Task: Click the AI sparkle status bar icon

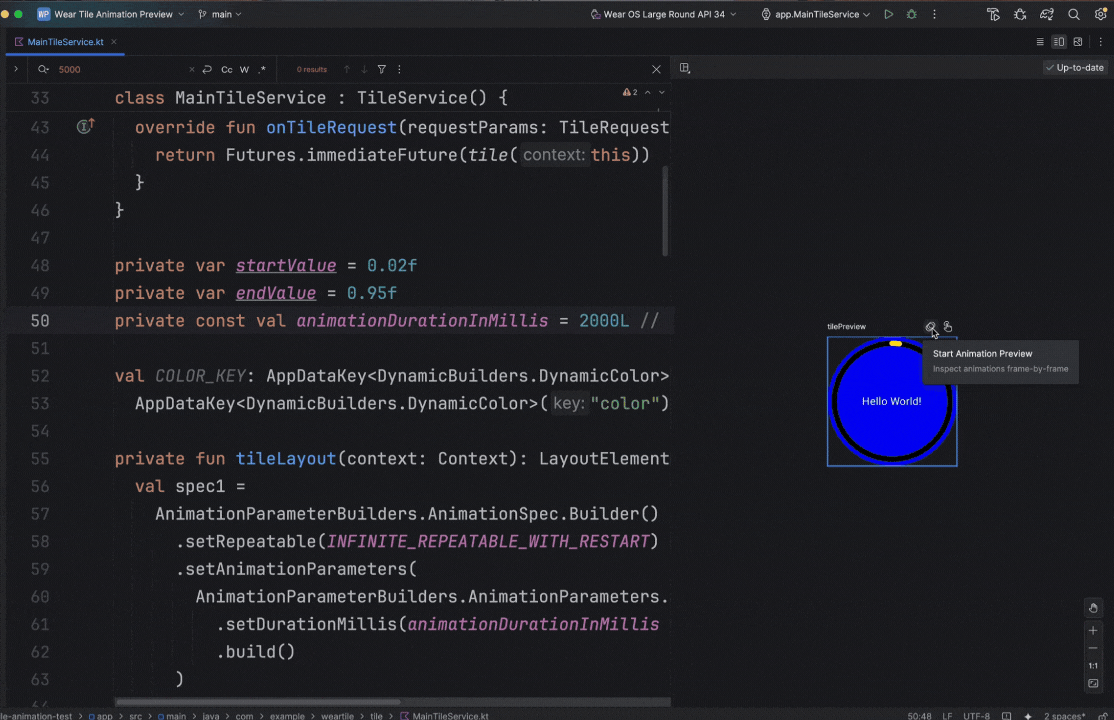Action: (x=1027, y=716)
